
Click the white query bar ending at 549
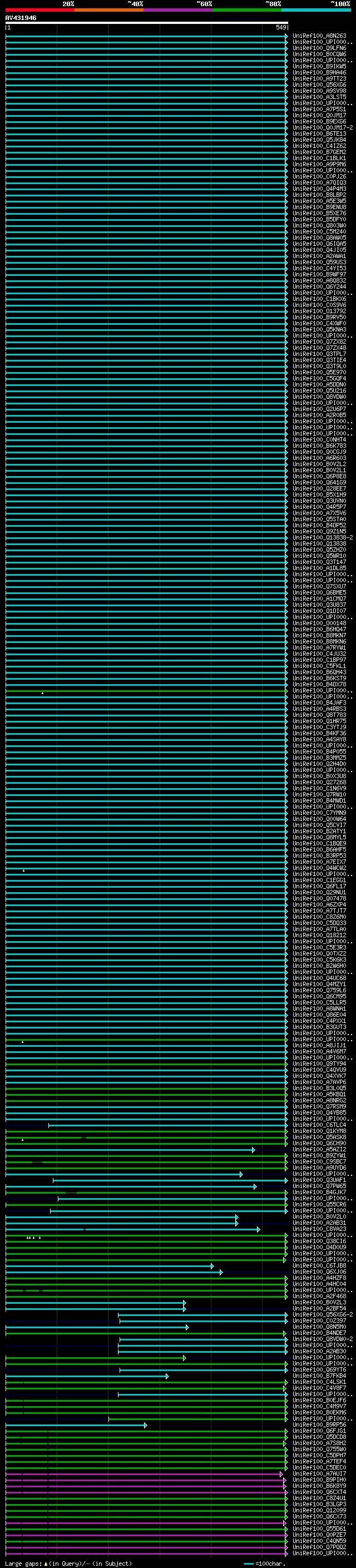tap(147, 22)
